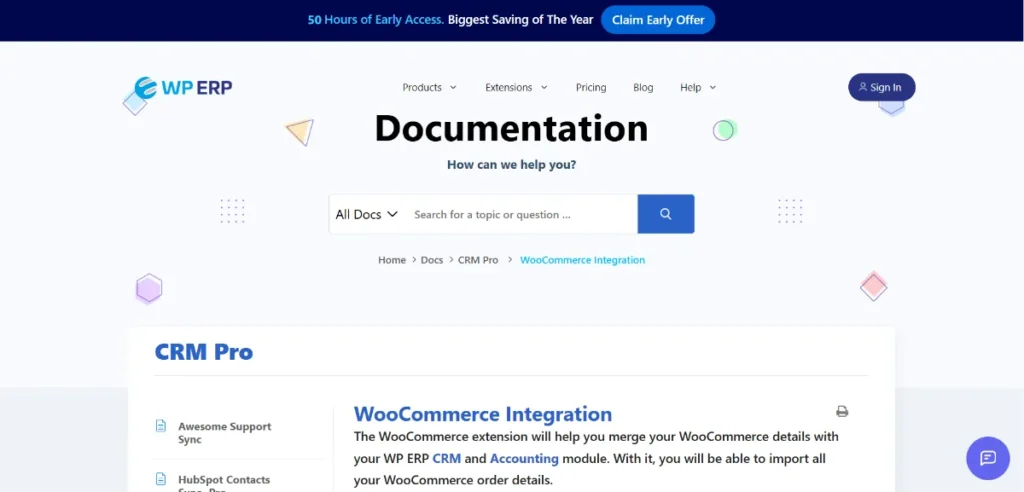Click the print page icon
1024x492 pixels.
click(842, 411)
